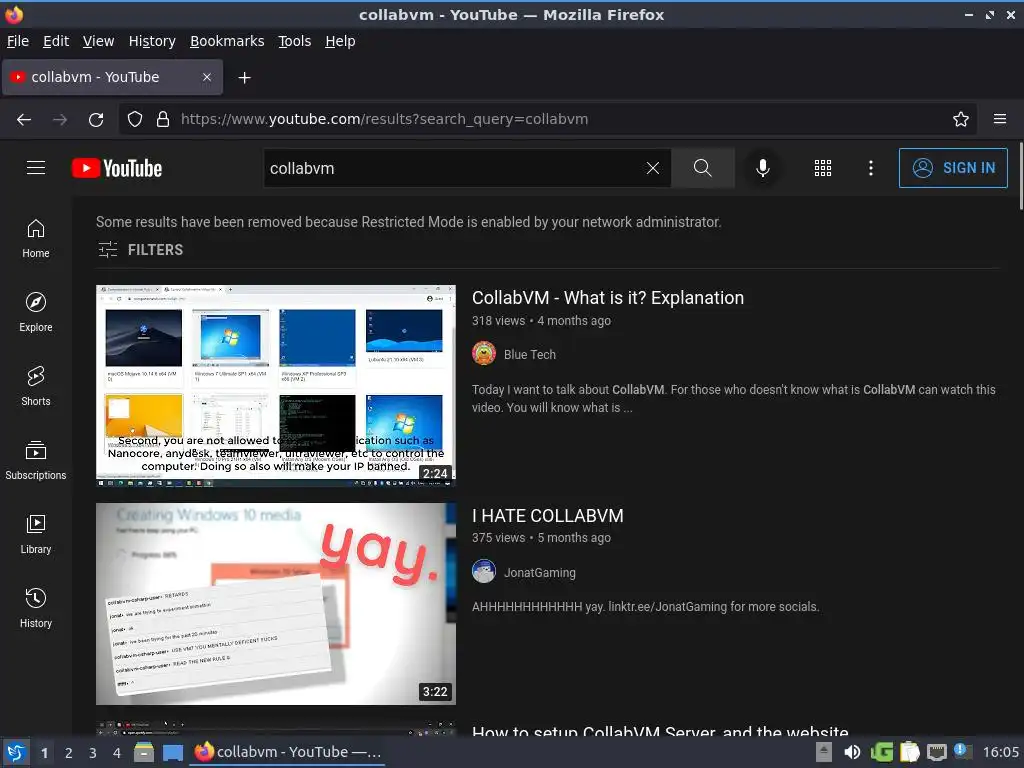Select 'collabvm - YouTube' taskbar window entry
Image resolution: width=1024 pixels, height=768 pixels.
(x=288, y=752)
